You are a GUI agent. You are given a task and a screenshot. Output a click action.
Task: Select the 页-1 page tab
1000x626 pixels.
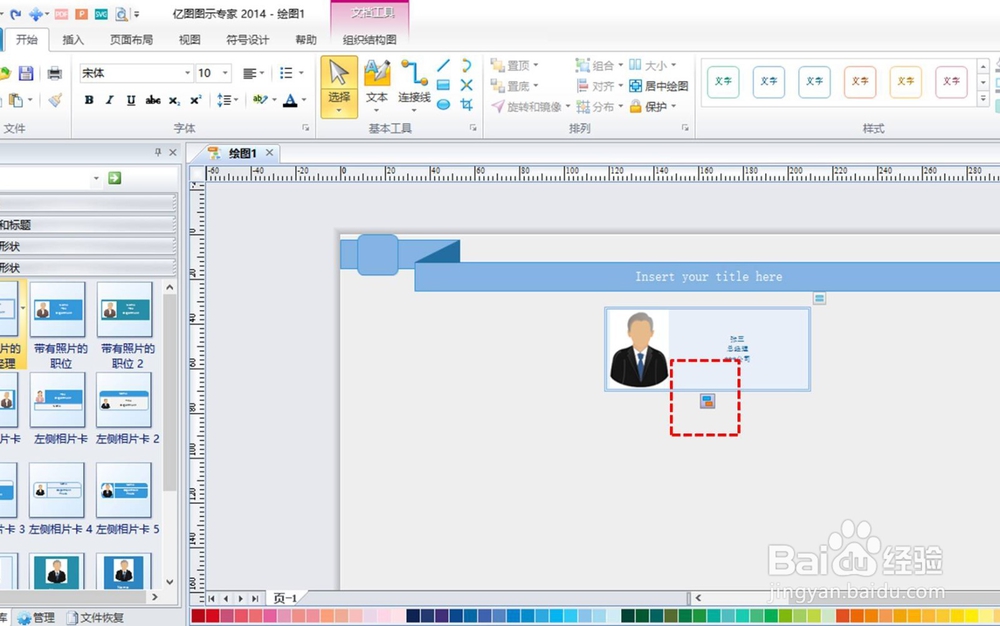[x=285, y=599]
